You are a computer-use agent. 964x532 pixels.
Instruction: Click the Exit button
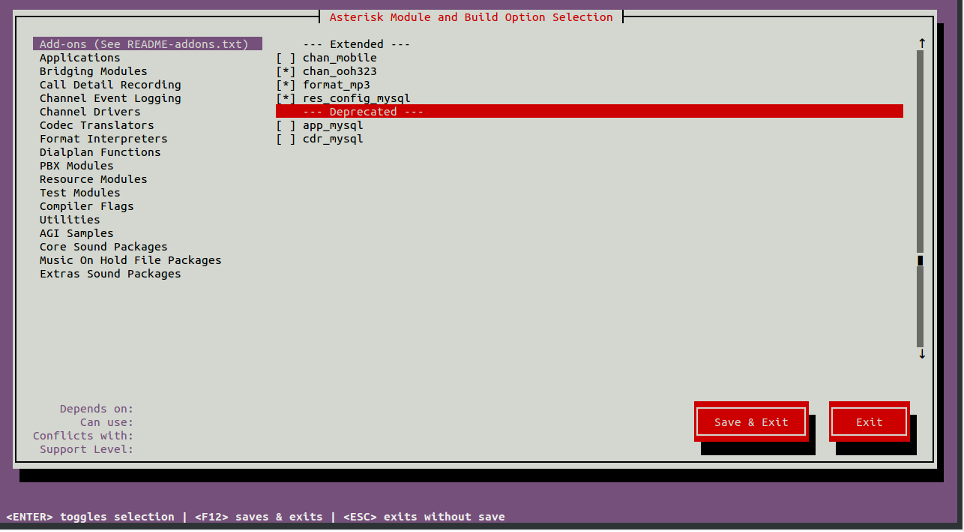(x=869, y=422)
